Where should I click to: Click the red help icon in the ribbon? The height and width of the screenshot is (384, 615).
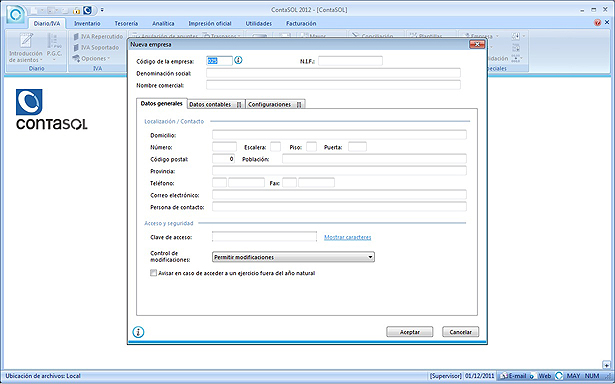pos(597,23)
